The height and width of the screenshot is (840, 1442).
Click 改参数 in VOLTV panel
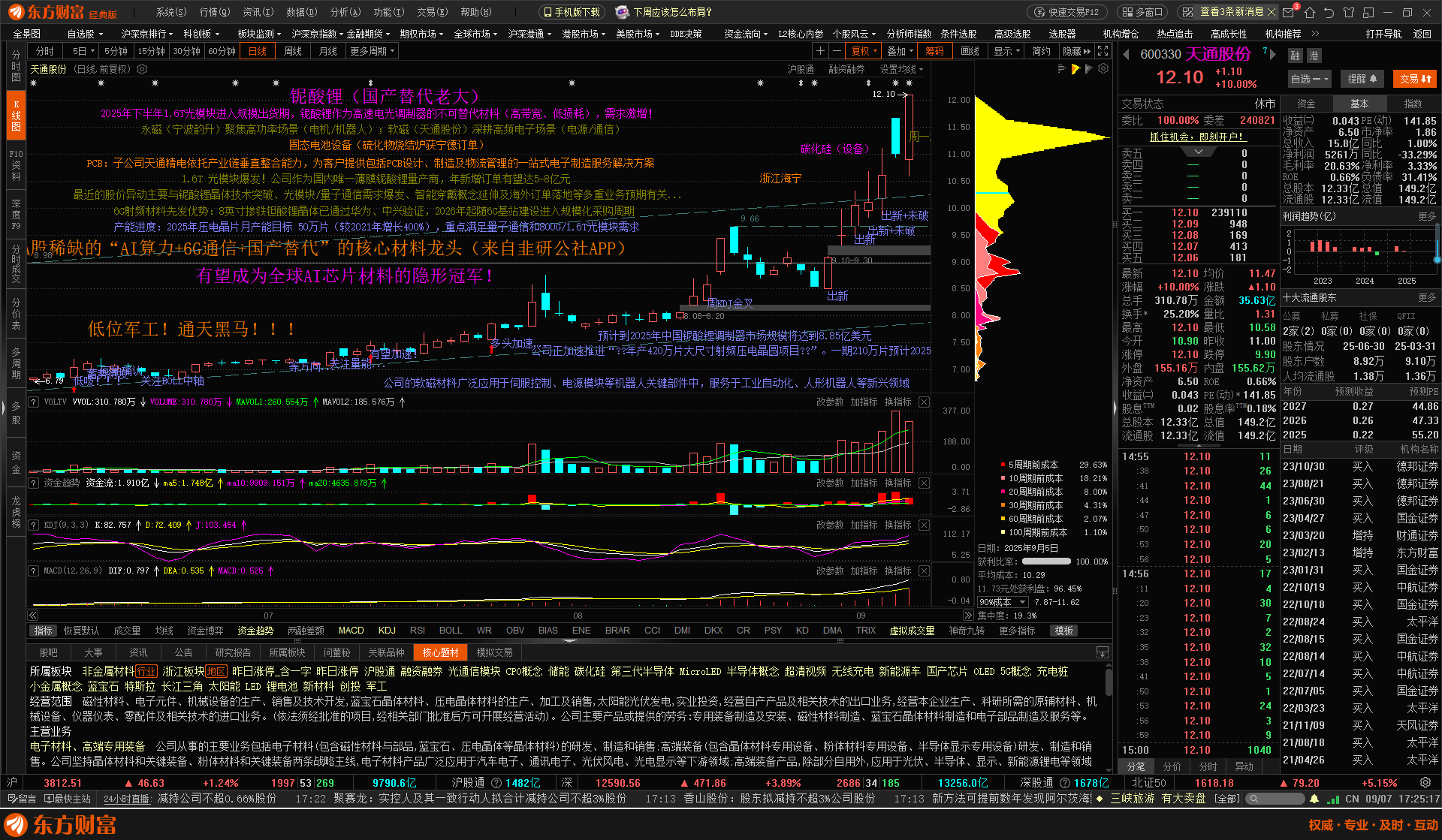pyautogui.click(x=830, y=402)
